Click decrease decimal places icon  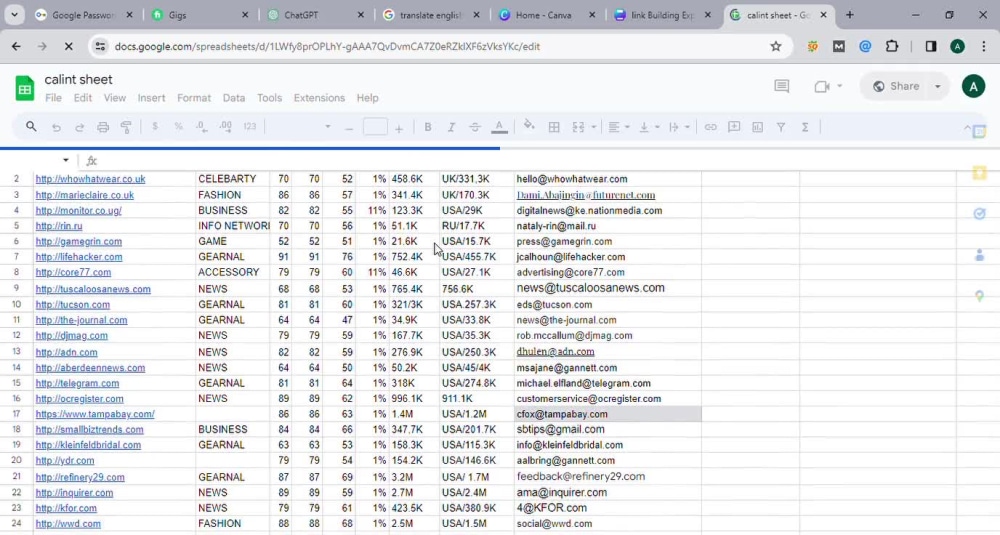pyautogui.click(x=202, y=127)
